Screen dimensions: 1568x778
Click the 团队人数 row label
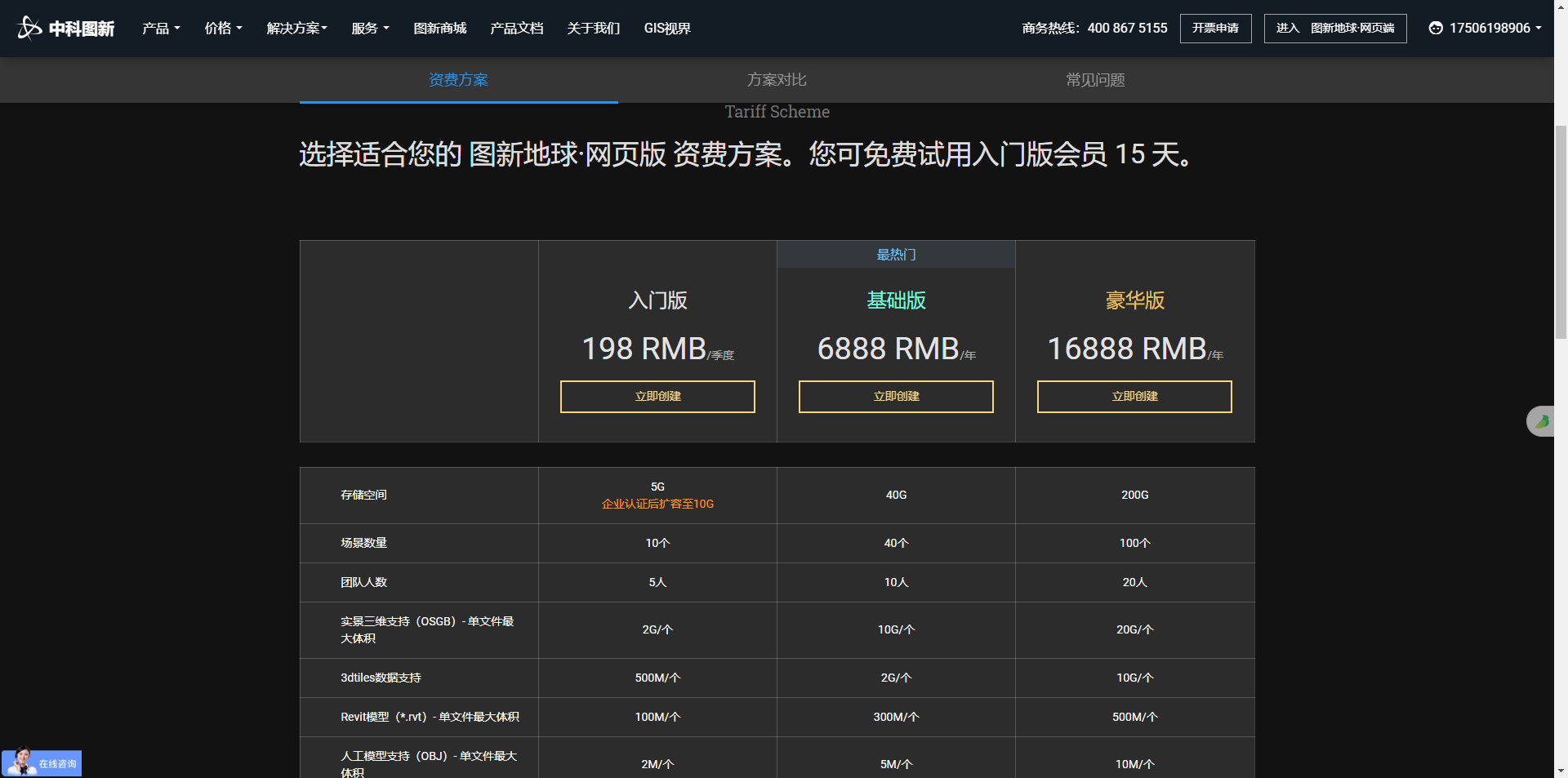click(363, 582)
